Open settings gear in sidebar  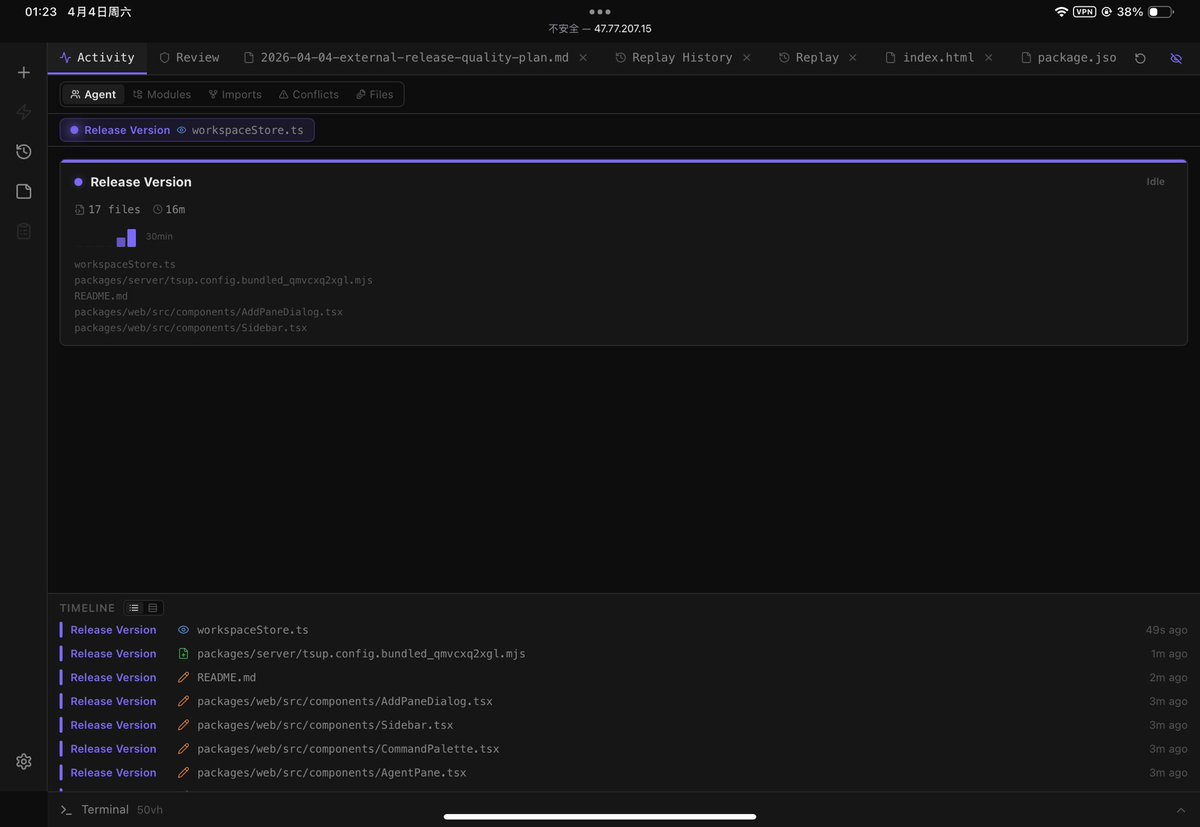click(24, 762)
